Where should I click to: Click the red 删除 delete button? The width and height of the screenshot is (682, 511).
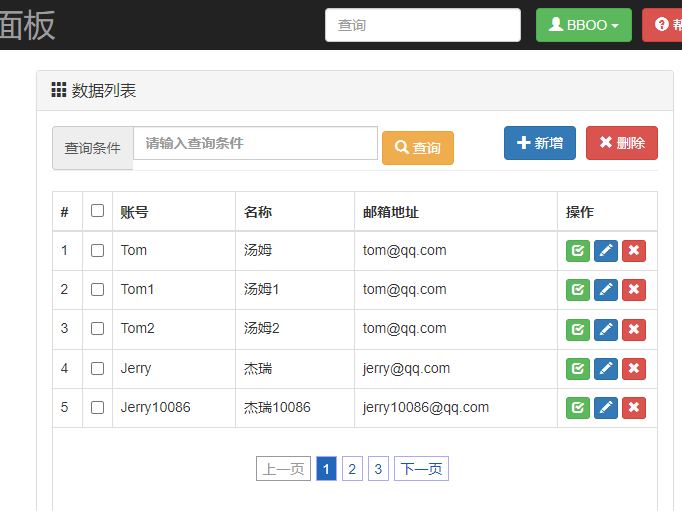tap(622, 143)
